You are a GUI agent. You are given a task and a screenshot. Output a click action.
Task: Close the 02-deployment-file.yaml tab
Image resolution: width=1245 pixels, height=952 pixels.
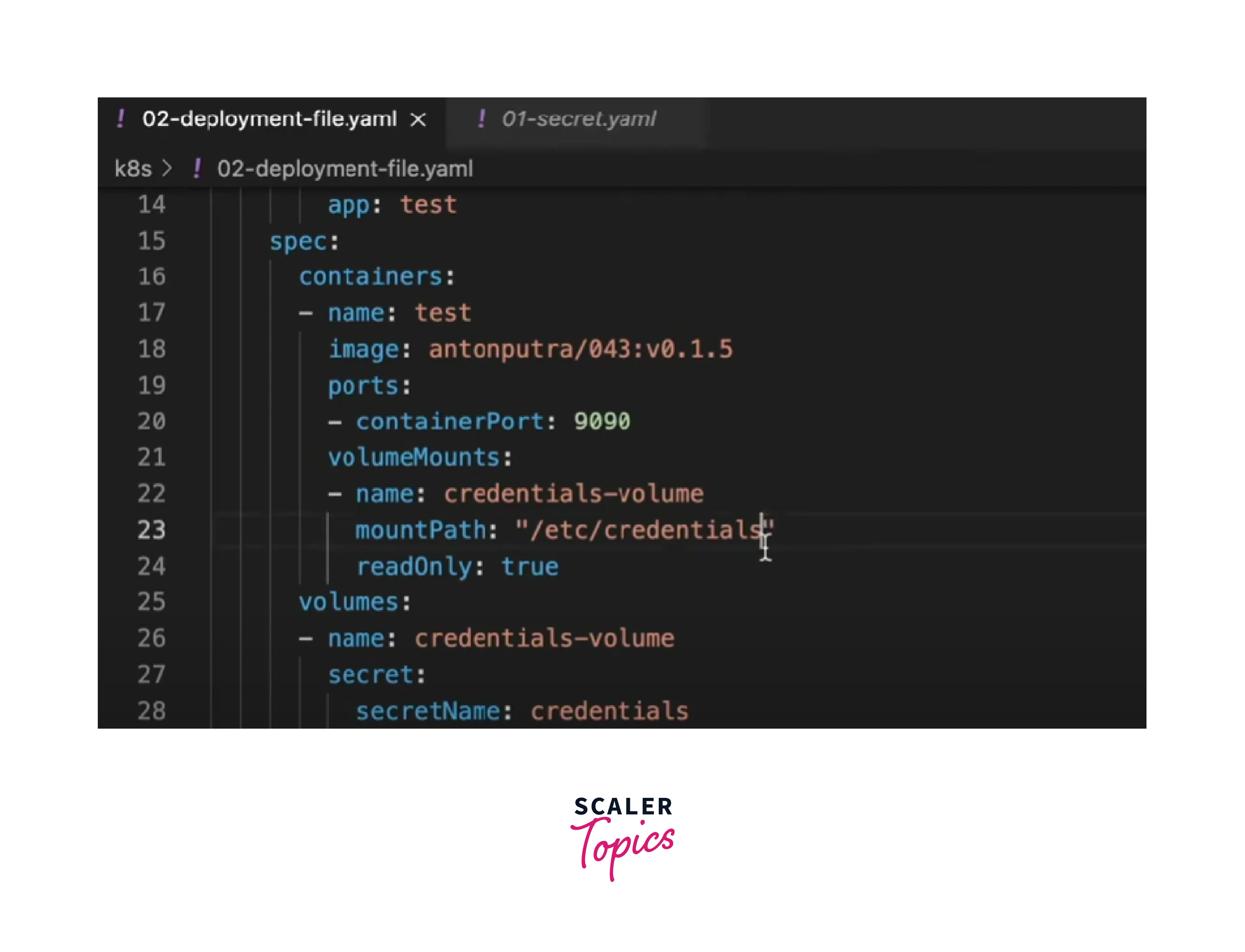point(418,120)
